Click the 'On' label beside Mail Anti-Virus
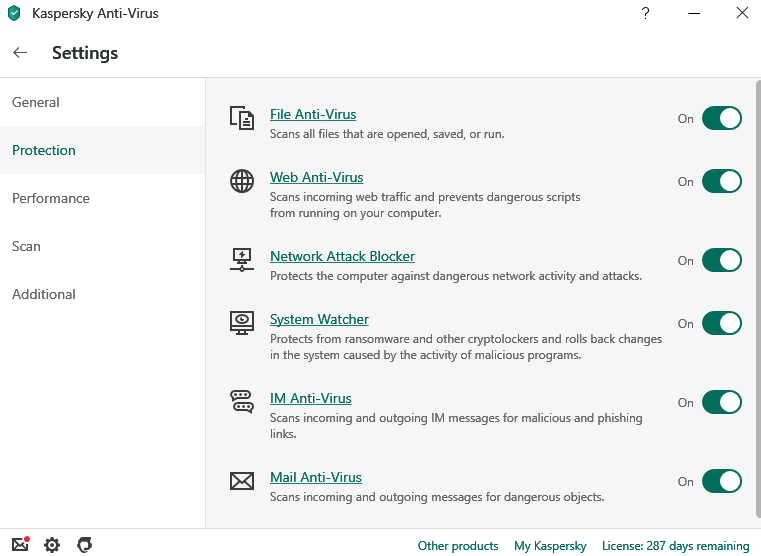This screenshot has width=761, height=556. (686, 482)
